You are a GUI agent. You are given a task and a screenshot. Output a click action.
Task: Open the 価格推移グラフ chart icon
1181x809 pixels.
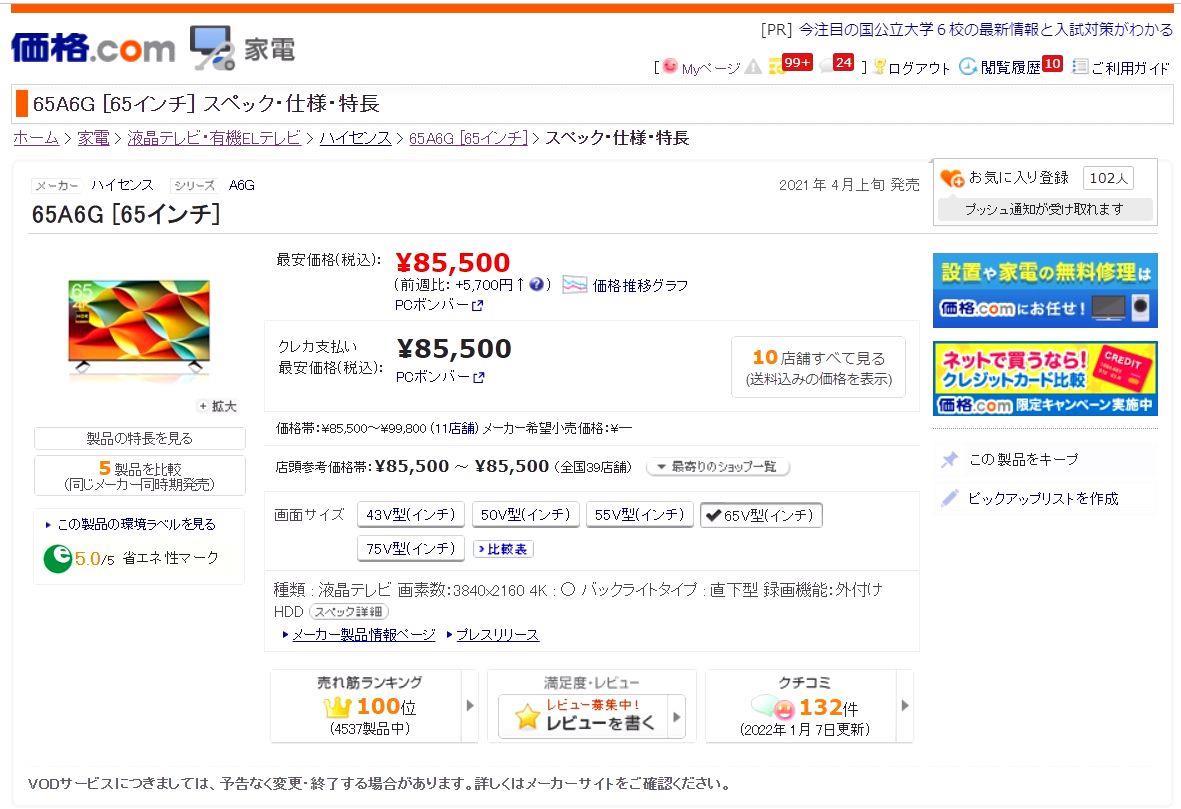click(x=575, y=285)
